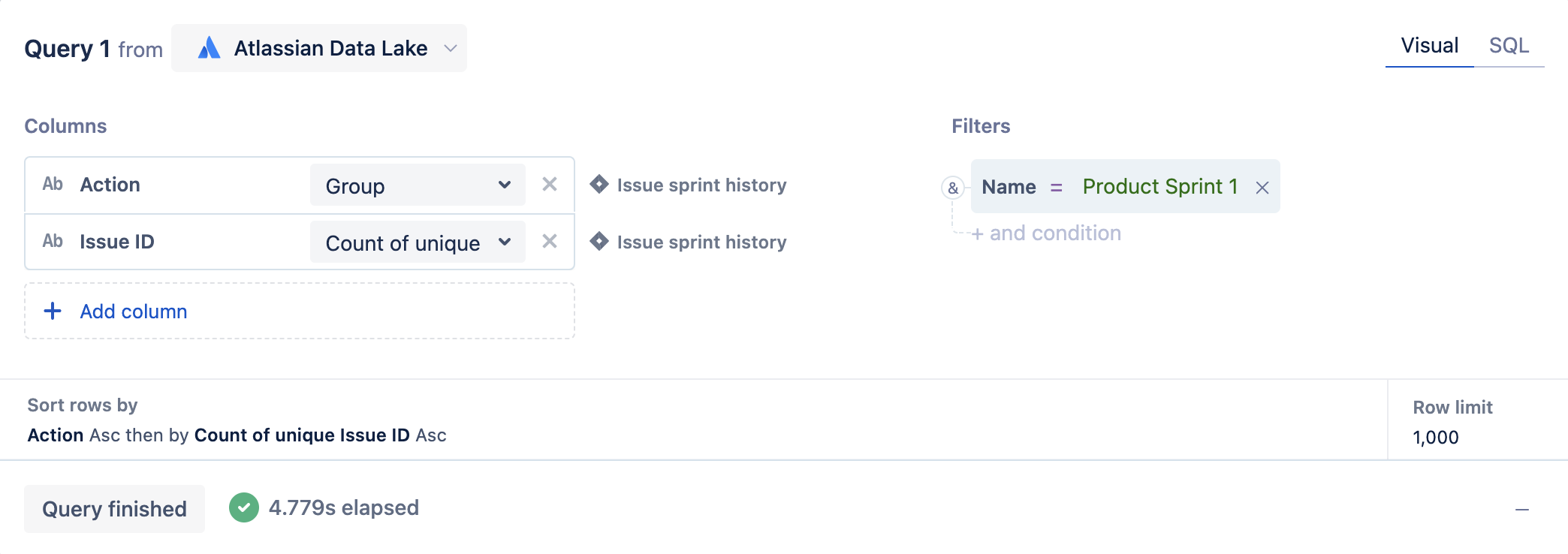The height and width of the screenshot is (554, 1568).
Task: Change the equals operator in the filter
Action: pos(1057,187)
